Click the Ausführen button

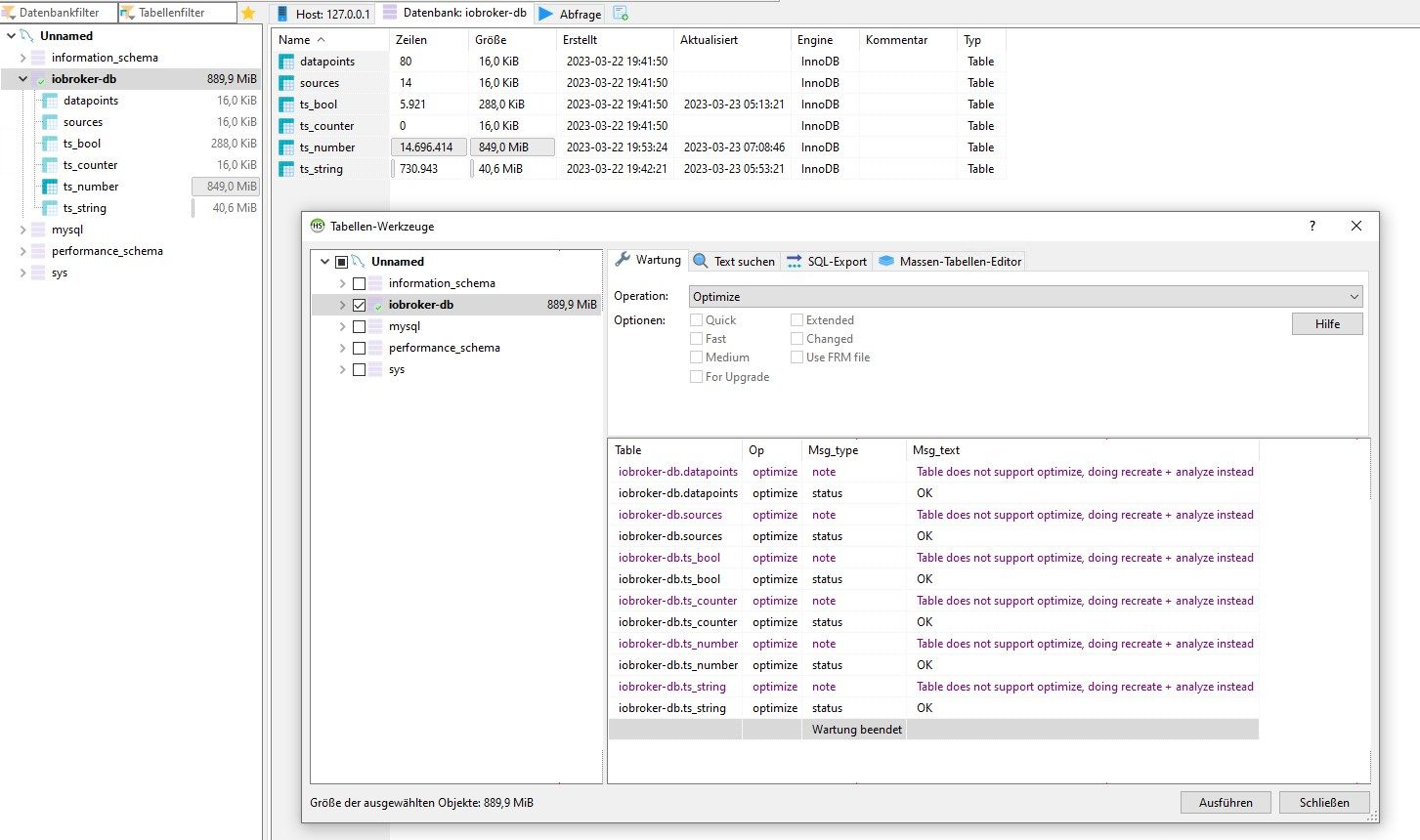tap(1226, 802)
